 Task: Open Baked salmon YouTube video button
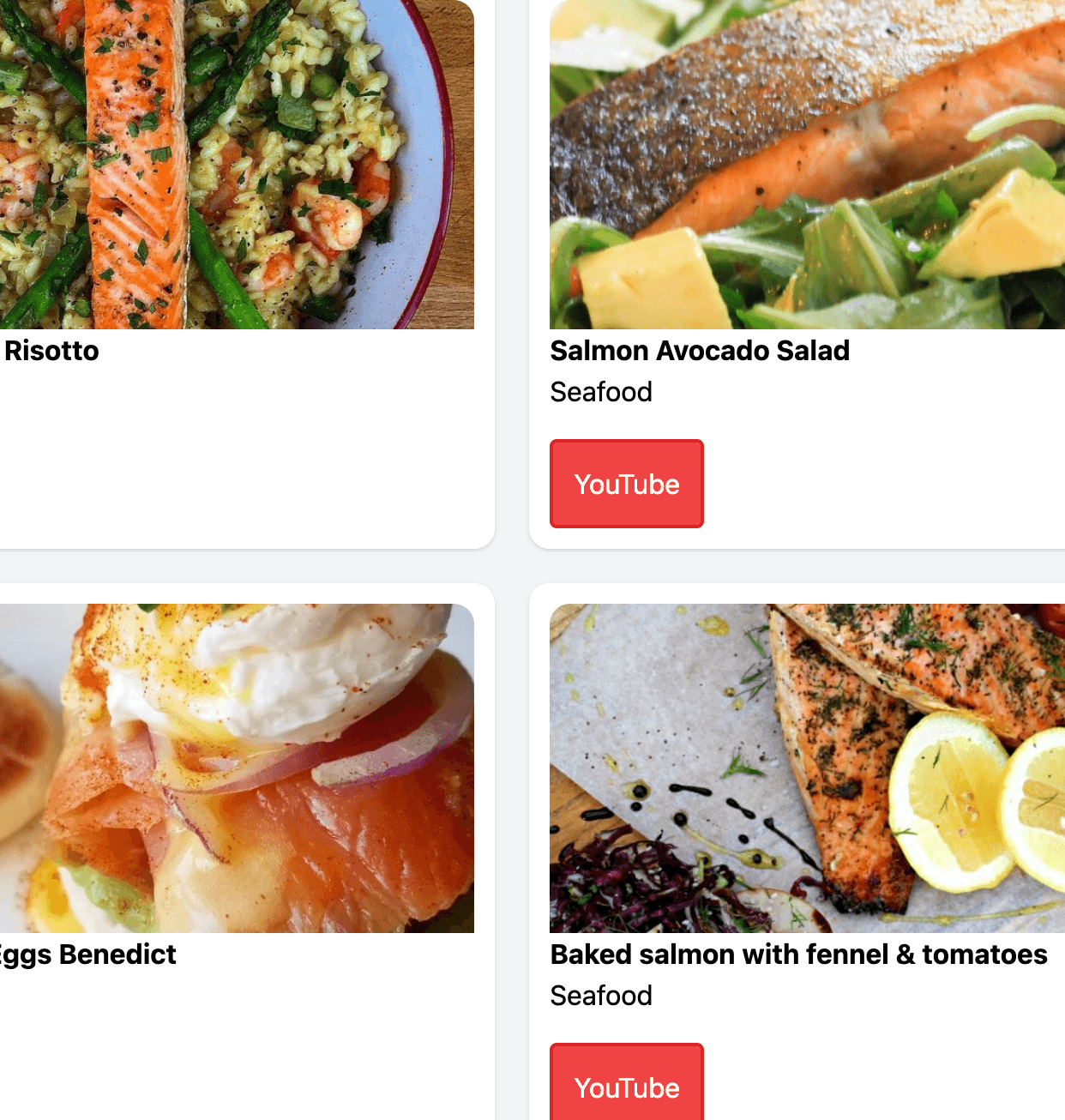point(627,1082)
